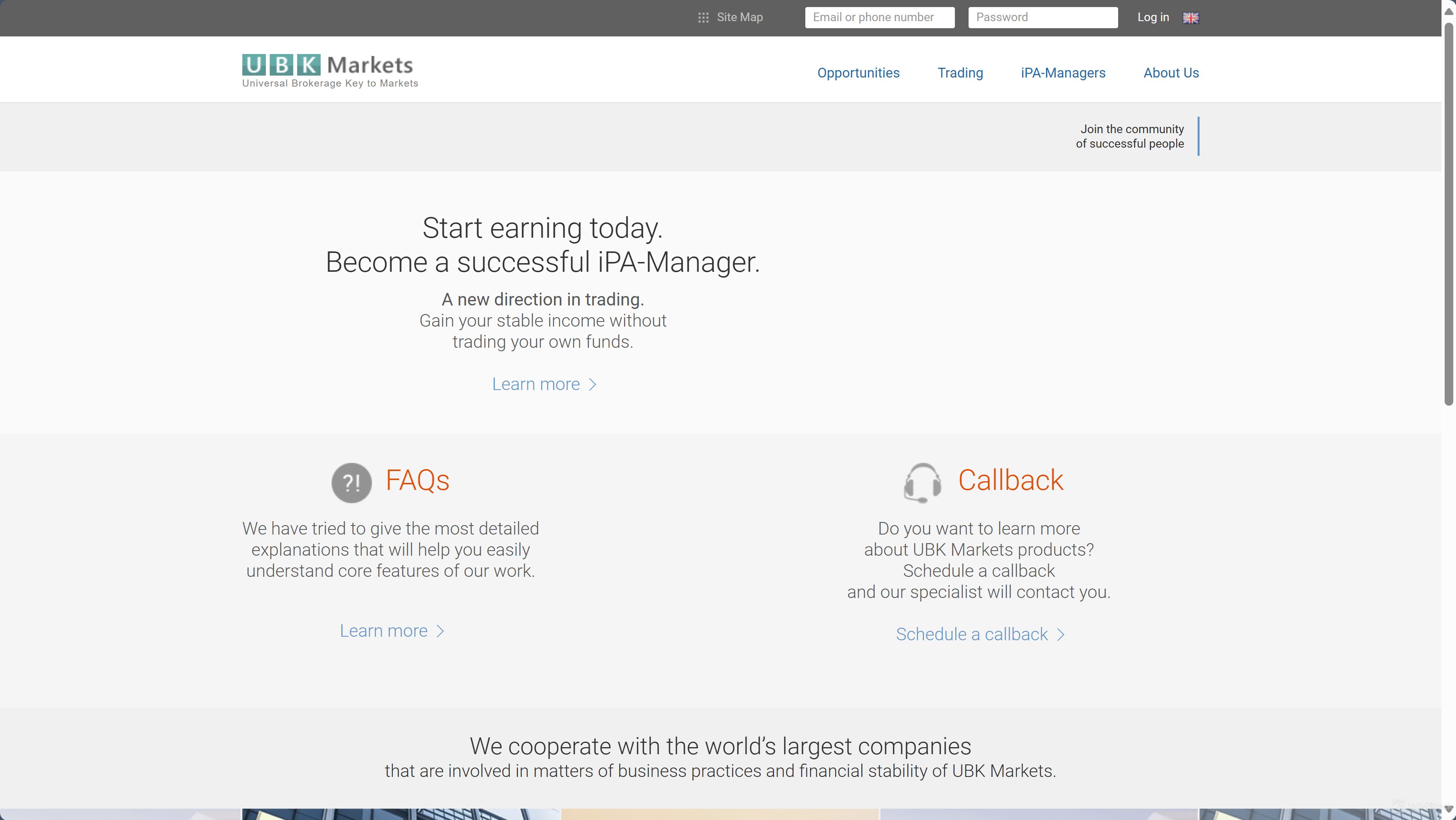The image size is (1456, 820).
Task: Click the Callback headset icon
Action: coord(922,482)
